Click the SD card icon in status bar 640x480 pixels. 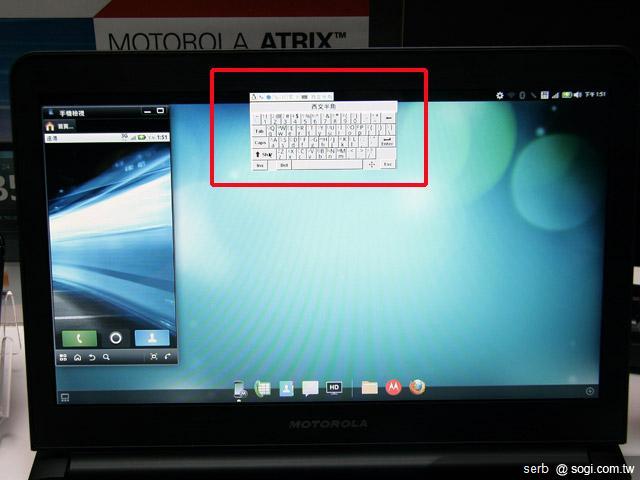point(544,95)
